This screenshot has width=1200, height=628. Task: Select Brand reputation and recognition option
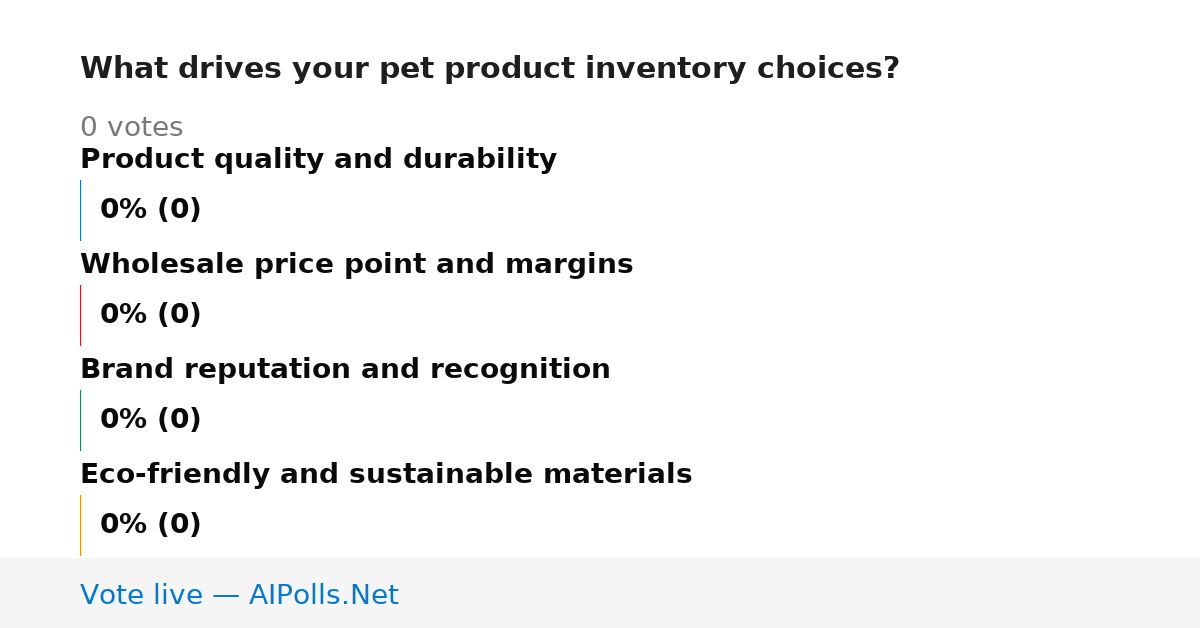coord(345,370)
